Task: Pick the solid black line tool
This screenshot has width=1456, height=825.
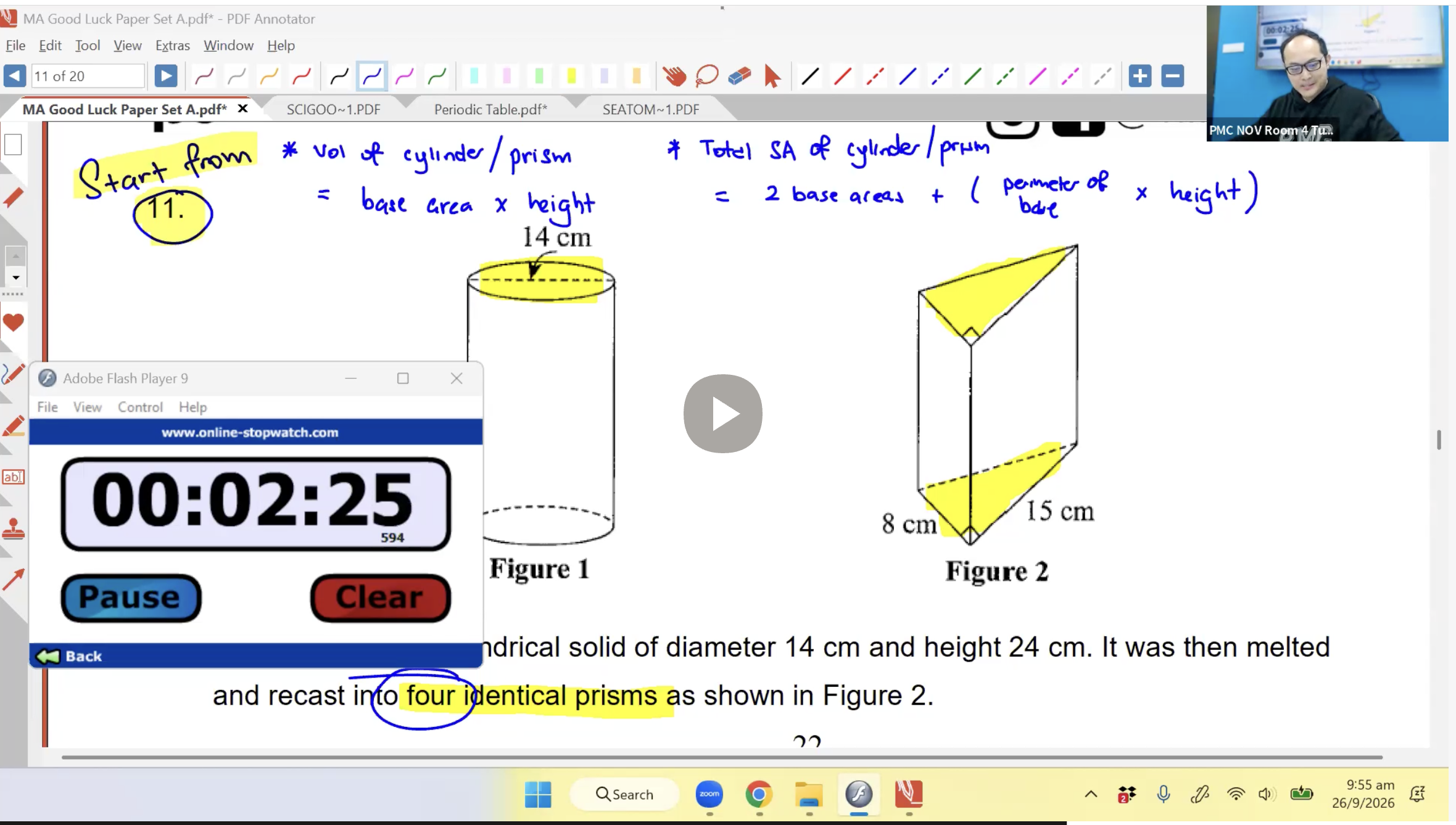Action: (x=810, y=76)
